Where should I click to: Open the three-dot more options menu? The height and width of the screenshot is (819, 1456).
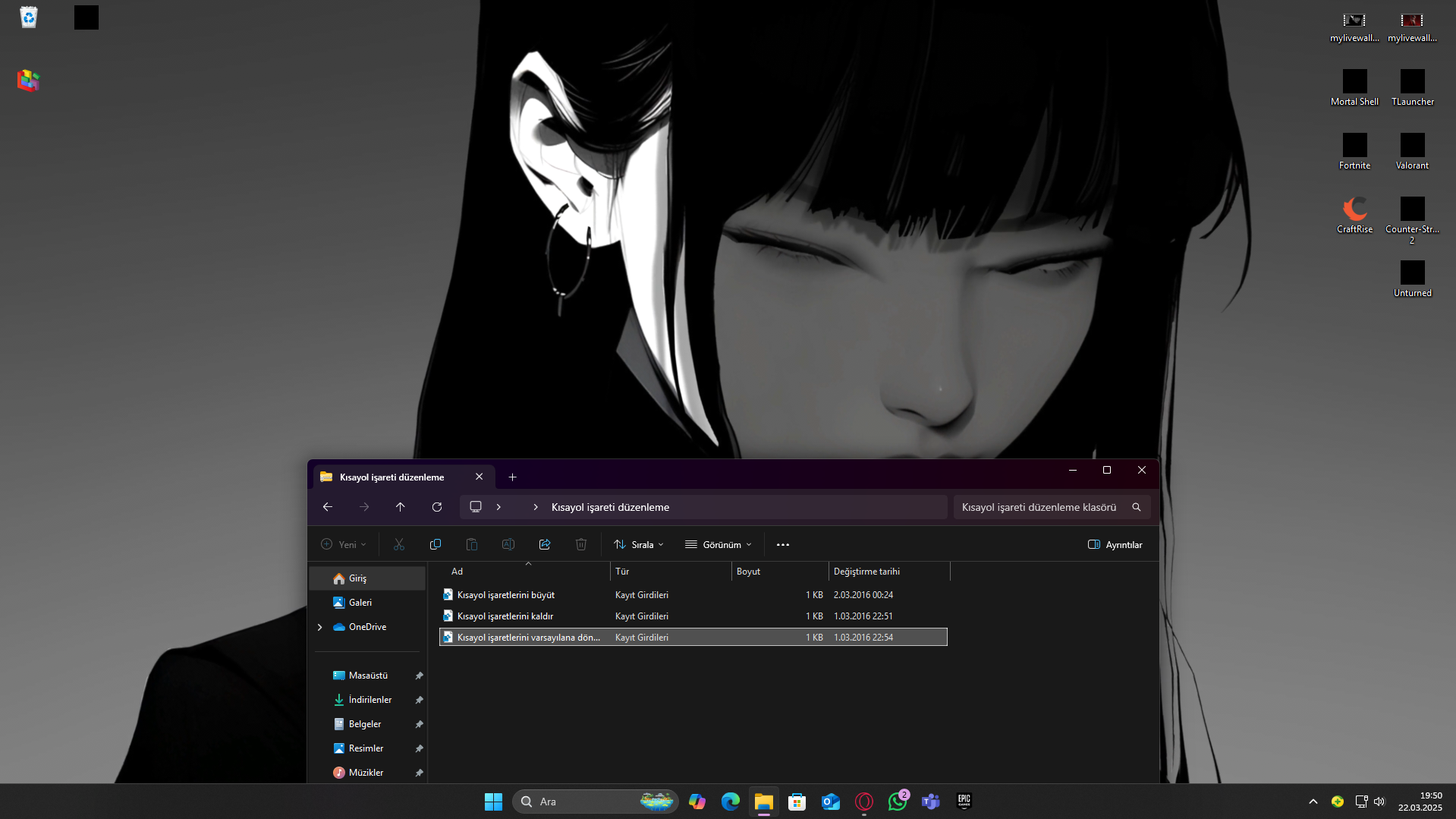[783, 544]
